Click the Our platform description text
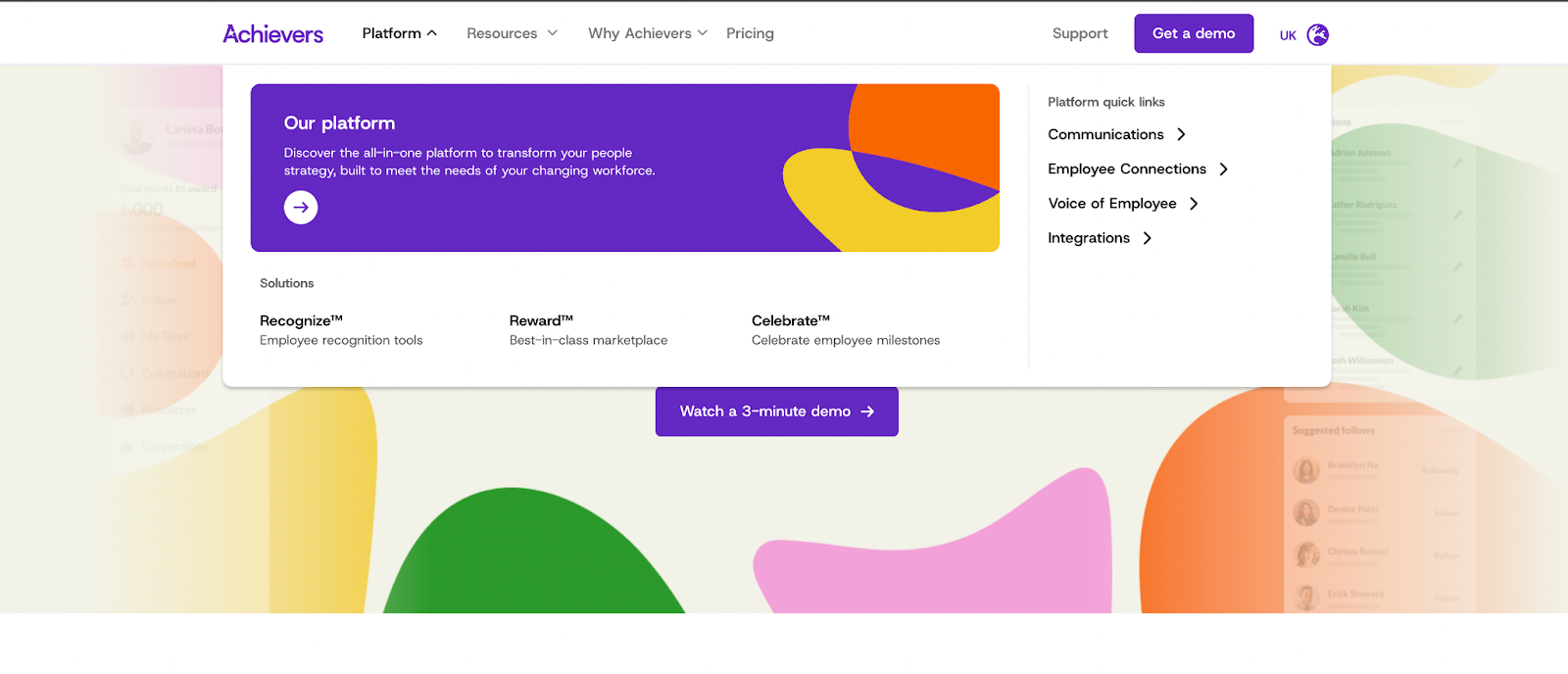 point(469,162)
